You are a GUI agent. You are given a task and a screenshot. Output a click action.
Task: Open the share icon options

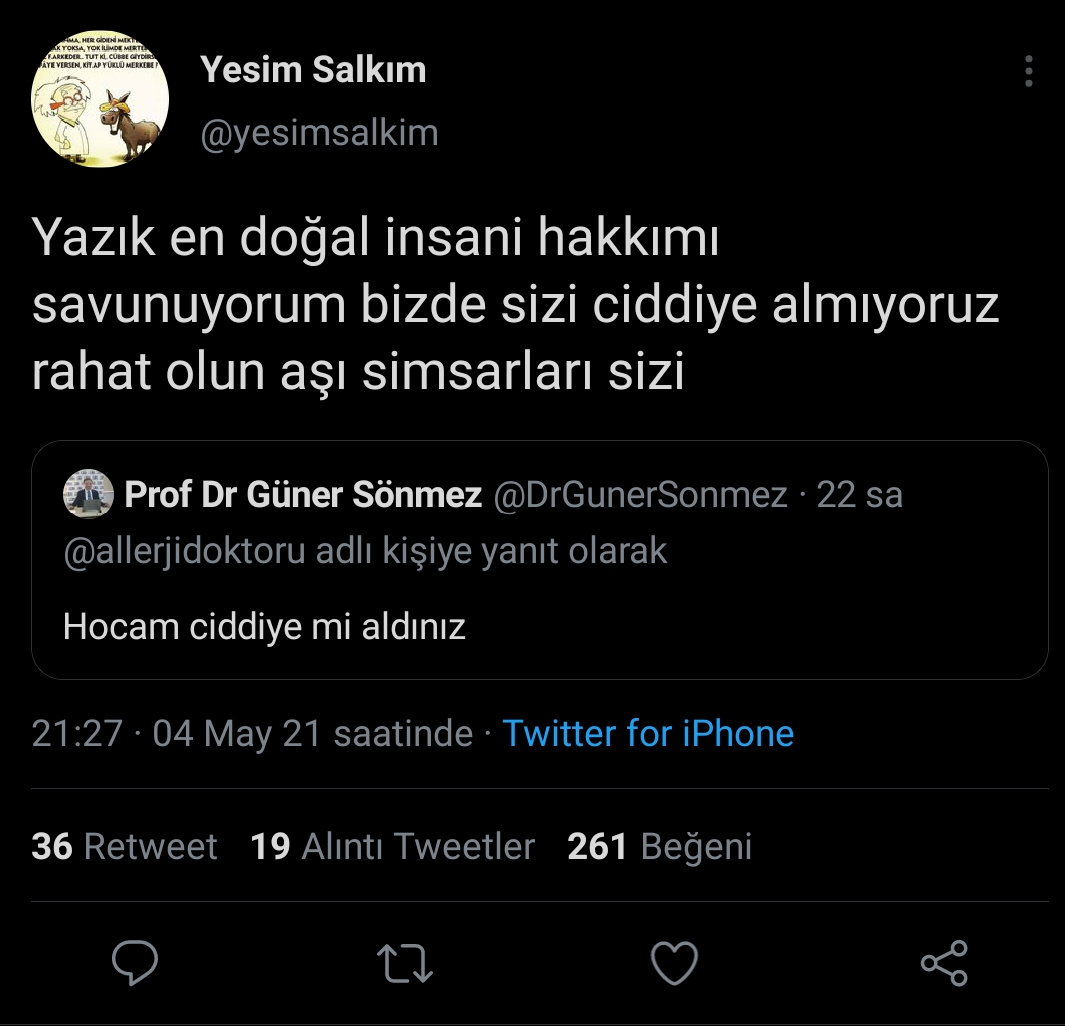click(943, 962)
